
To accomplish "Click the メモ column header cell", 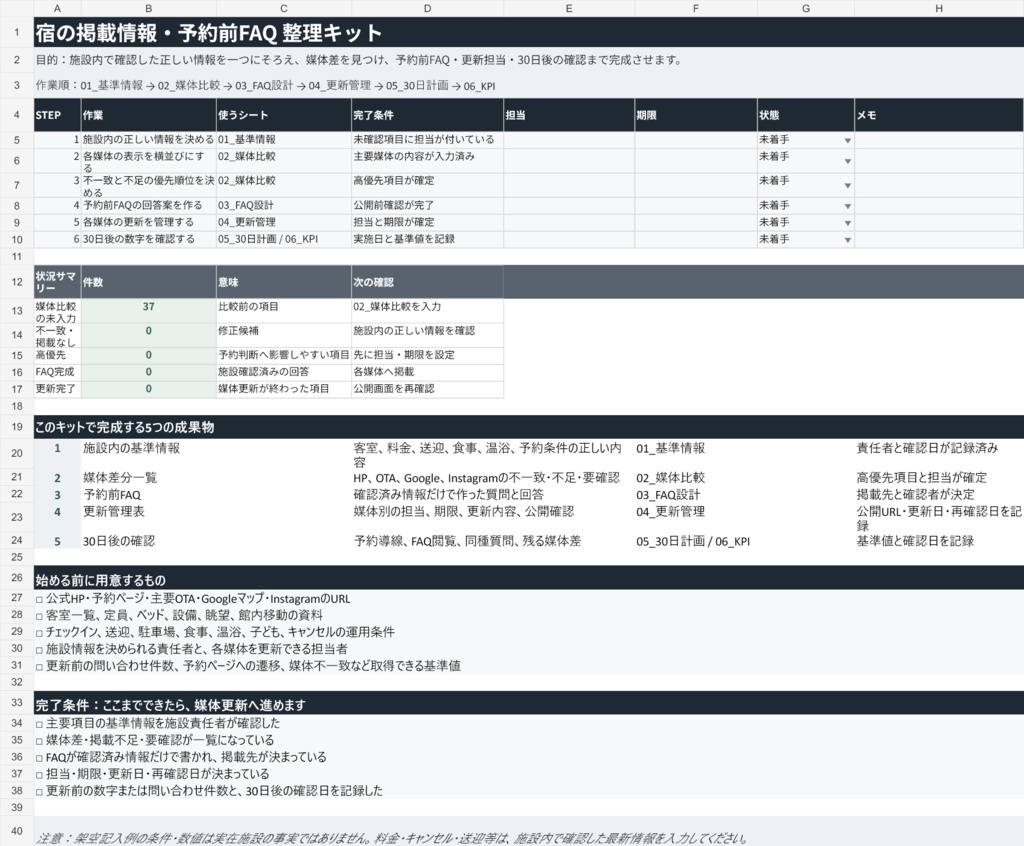I will pyautogui.click(x=938, y=115).
